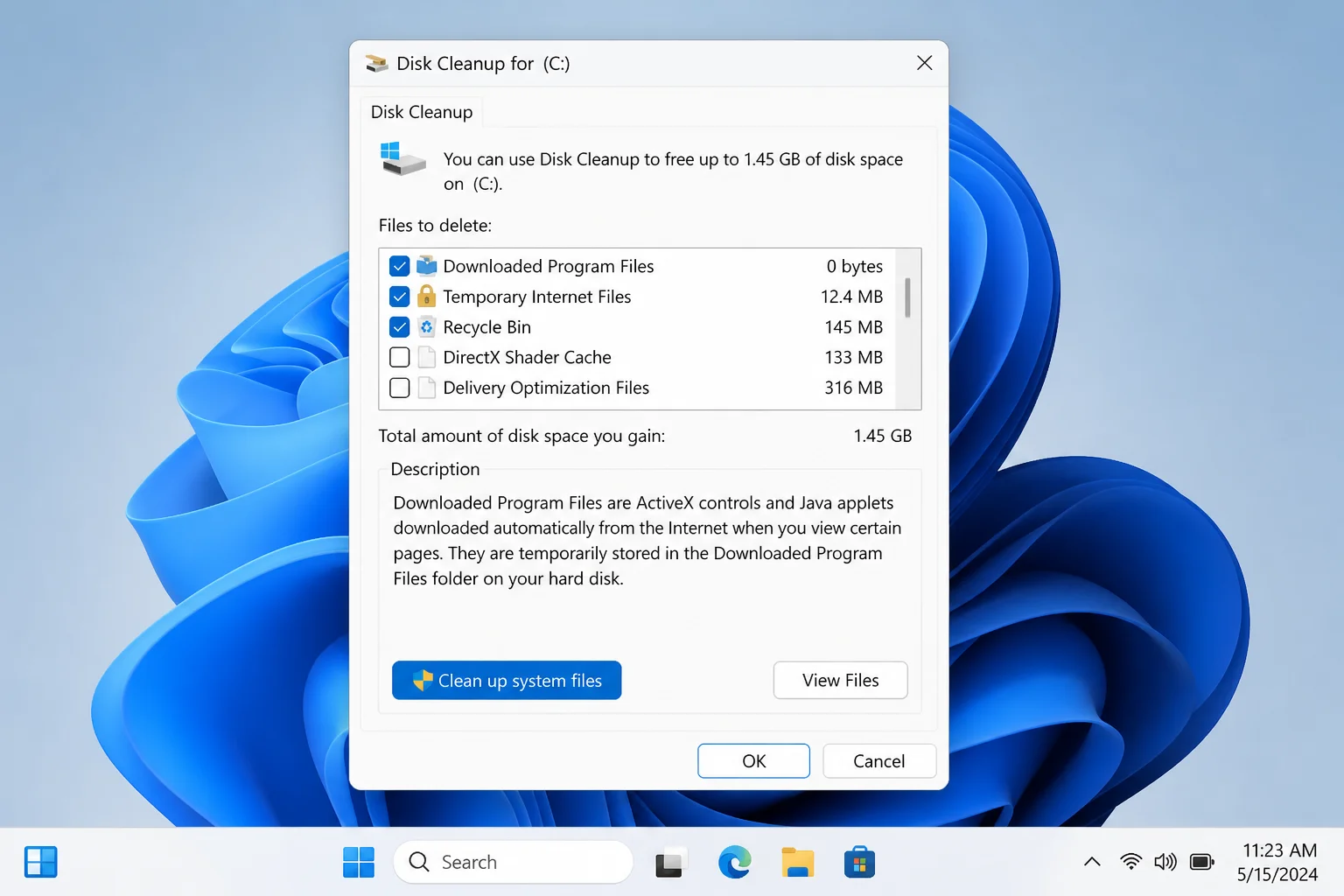Select the "Downloaded Program Files" row label
The width and height of the screenshot is (1344, 896).
click(x=549, y=266)
